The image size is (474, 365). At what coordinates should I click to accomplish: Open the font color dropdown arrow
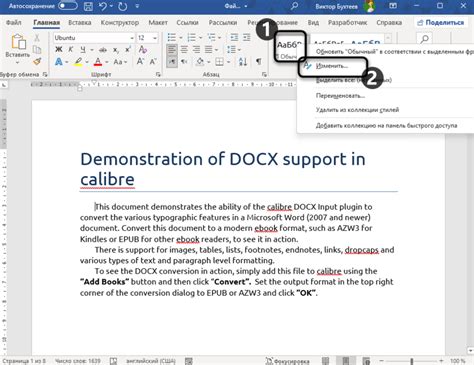click(107, 62)
